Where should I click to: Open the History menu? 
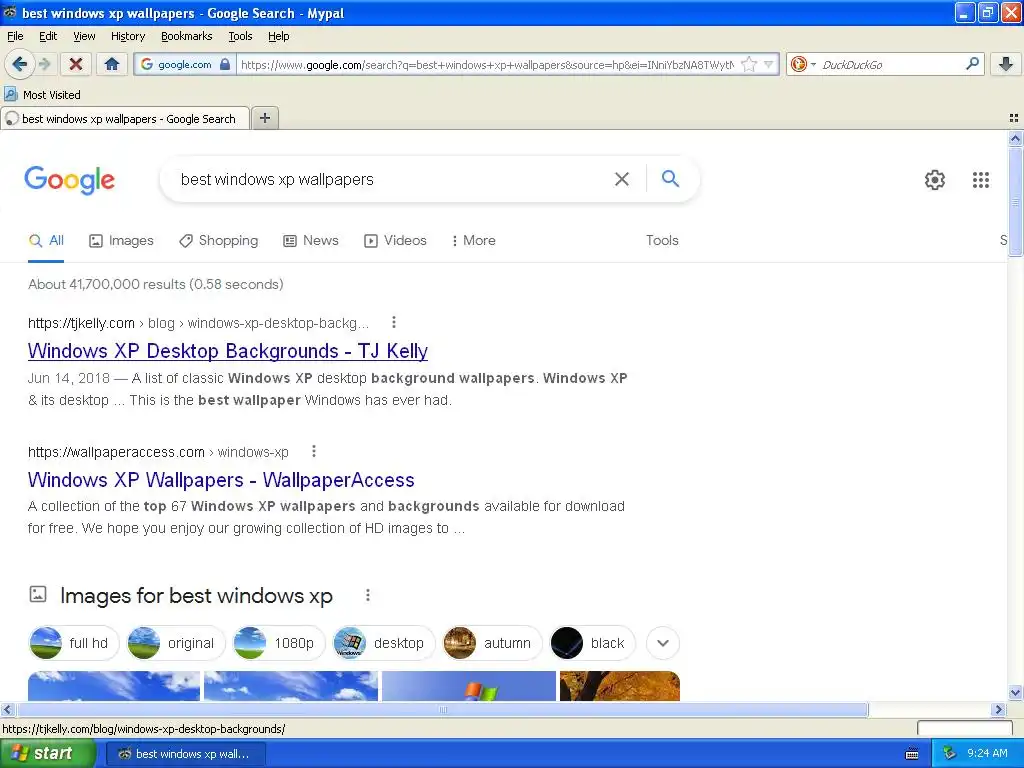[127, 36]
